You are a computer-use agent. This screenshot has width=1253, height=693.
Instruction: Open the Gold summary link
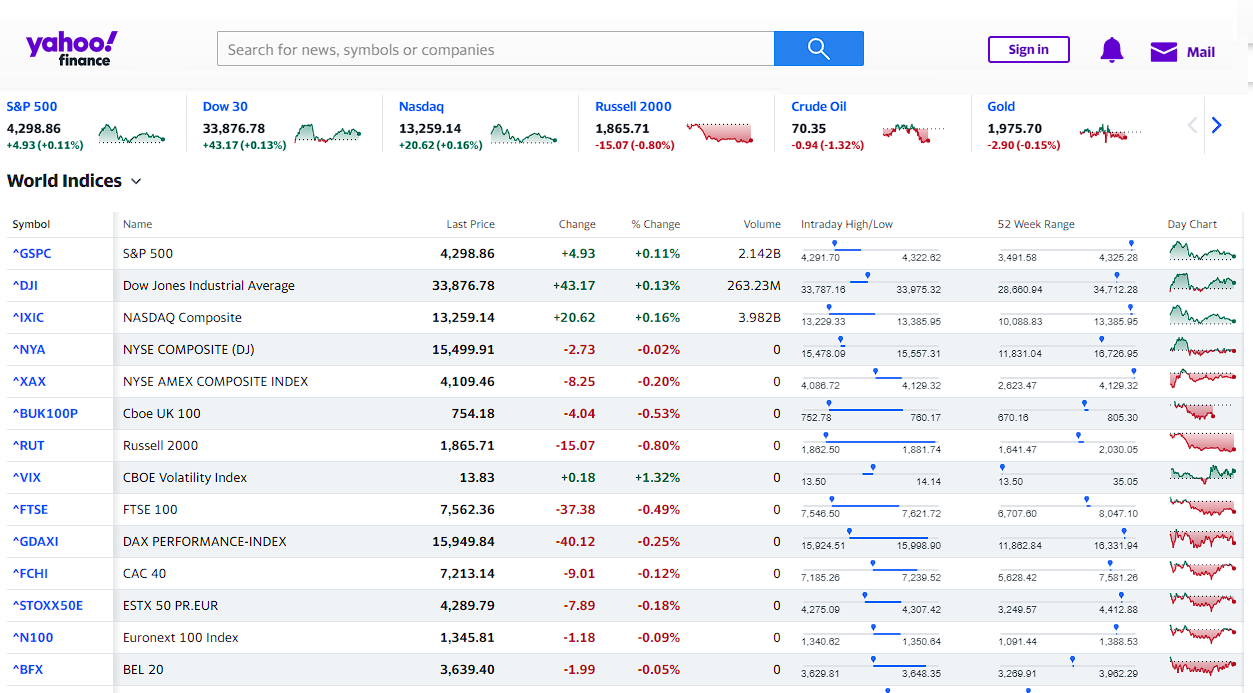click(x=1001, y=106)
